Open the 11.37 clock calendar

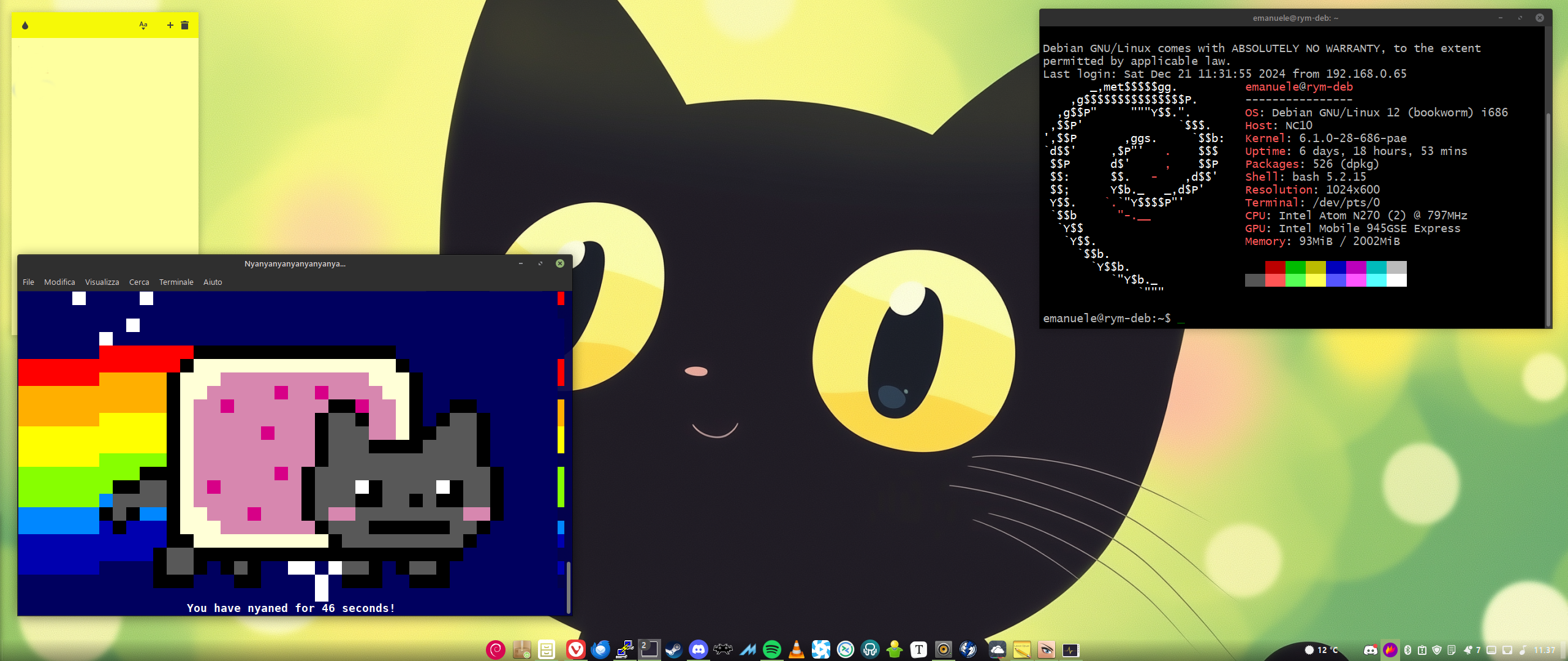[x=1545, y=650]
